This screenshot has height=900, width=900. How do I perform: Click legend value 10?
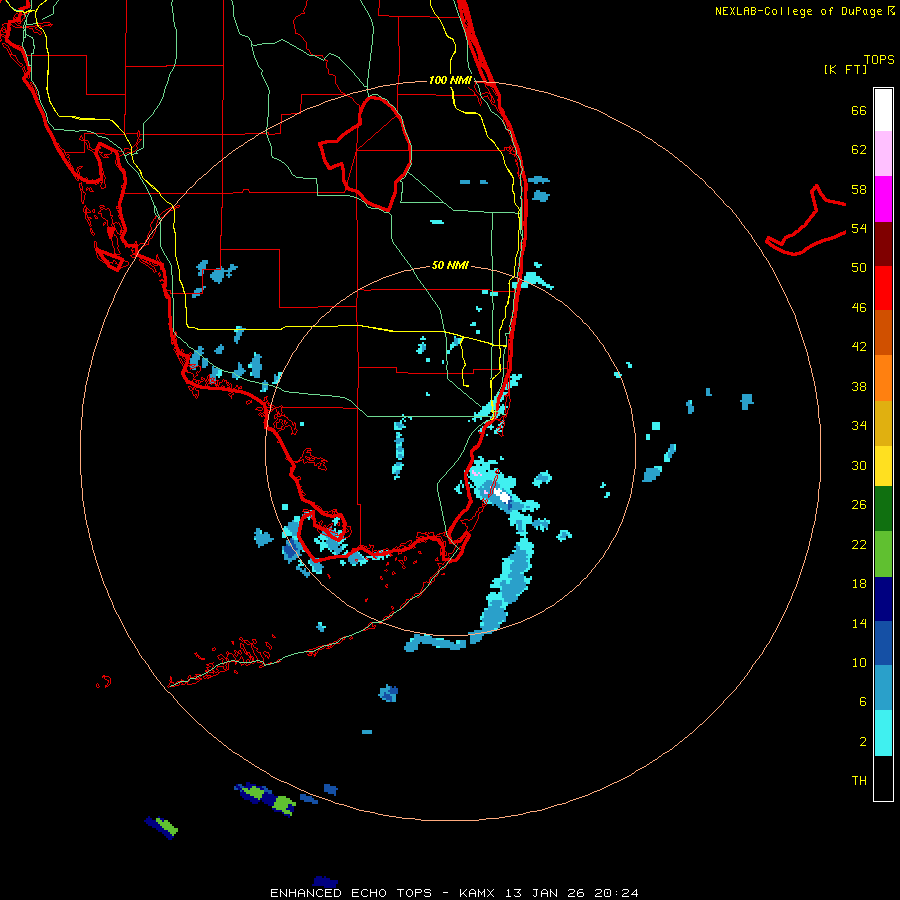tap(859, 662)
